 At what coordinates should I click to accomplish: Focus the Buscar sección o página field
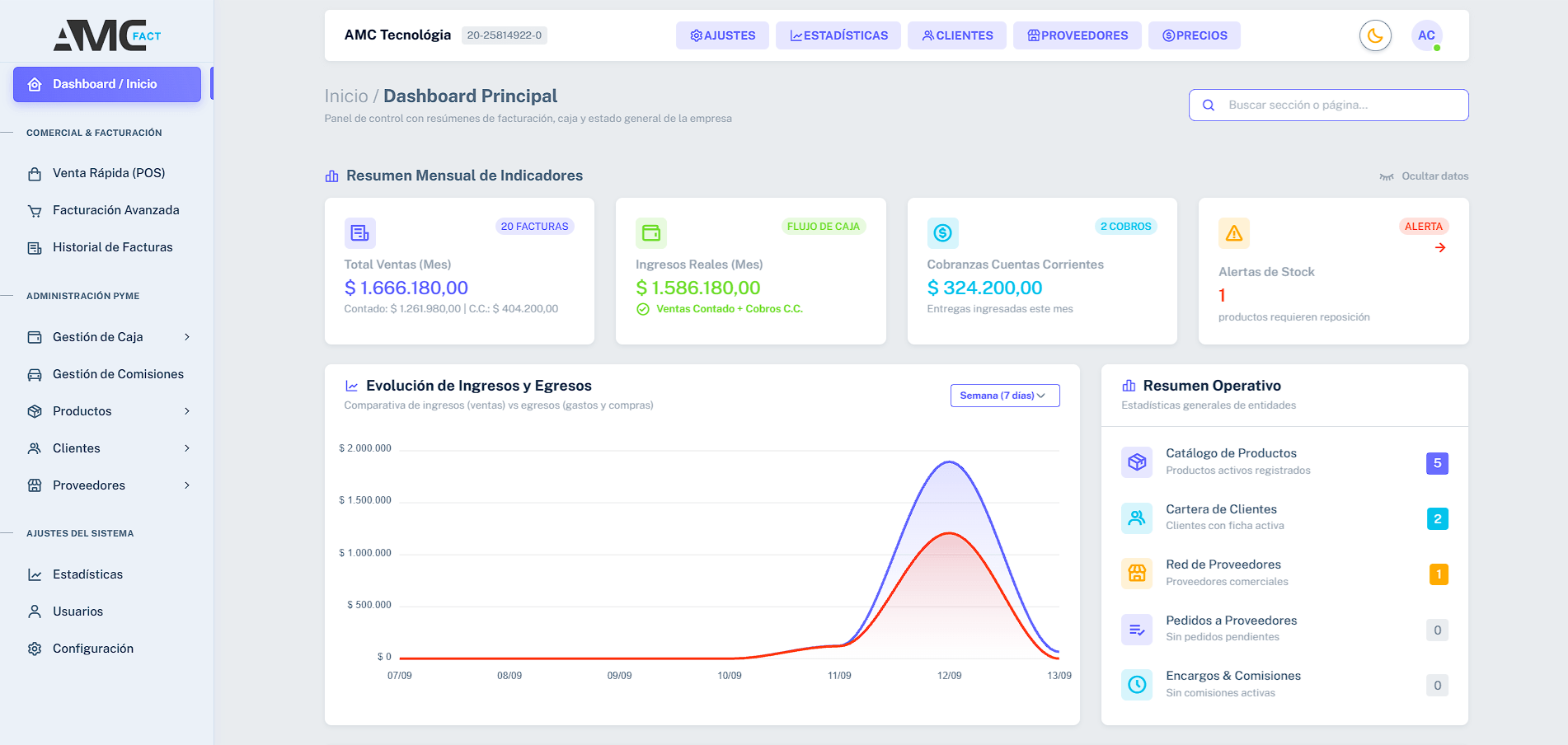1329,105
